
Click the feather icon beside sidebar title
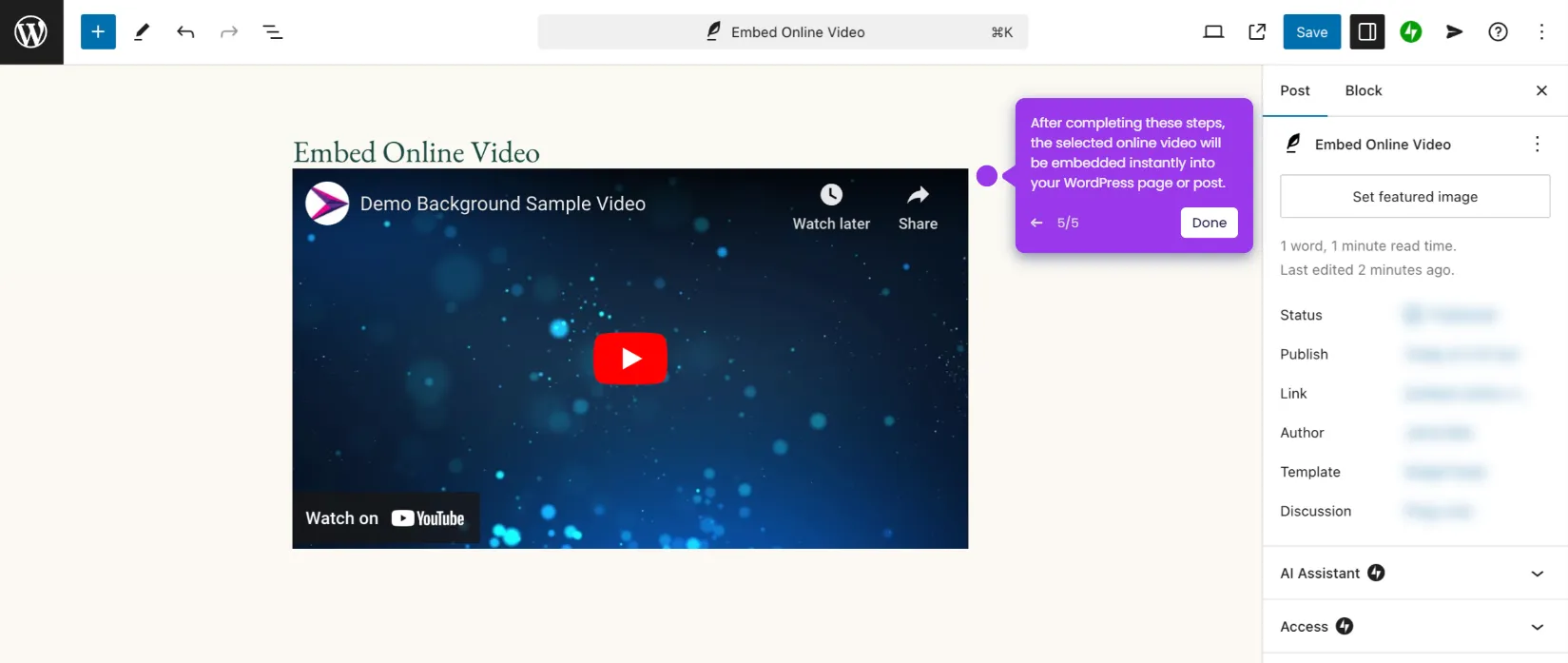pyautogui.click(x=1293, y=144)
